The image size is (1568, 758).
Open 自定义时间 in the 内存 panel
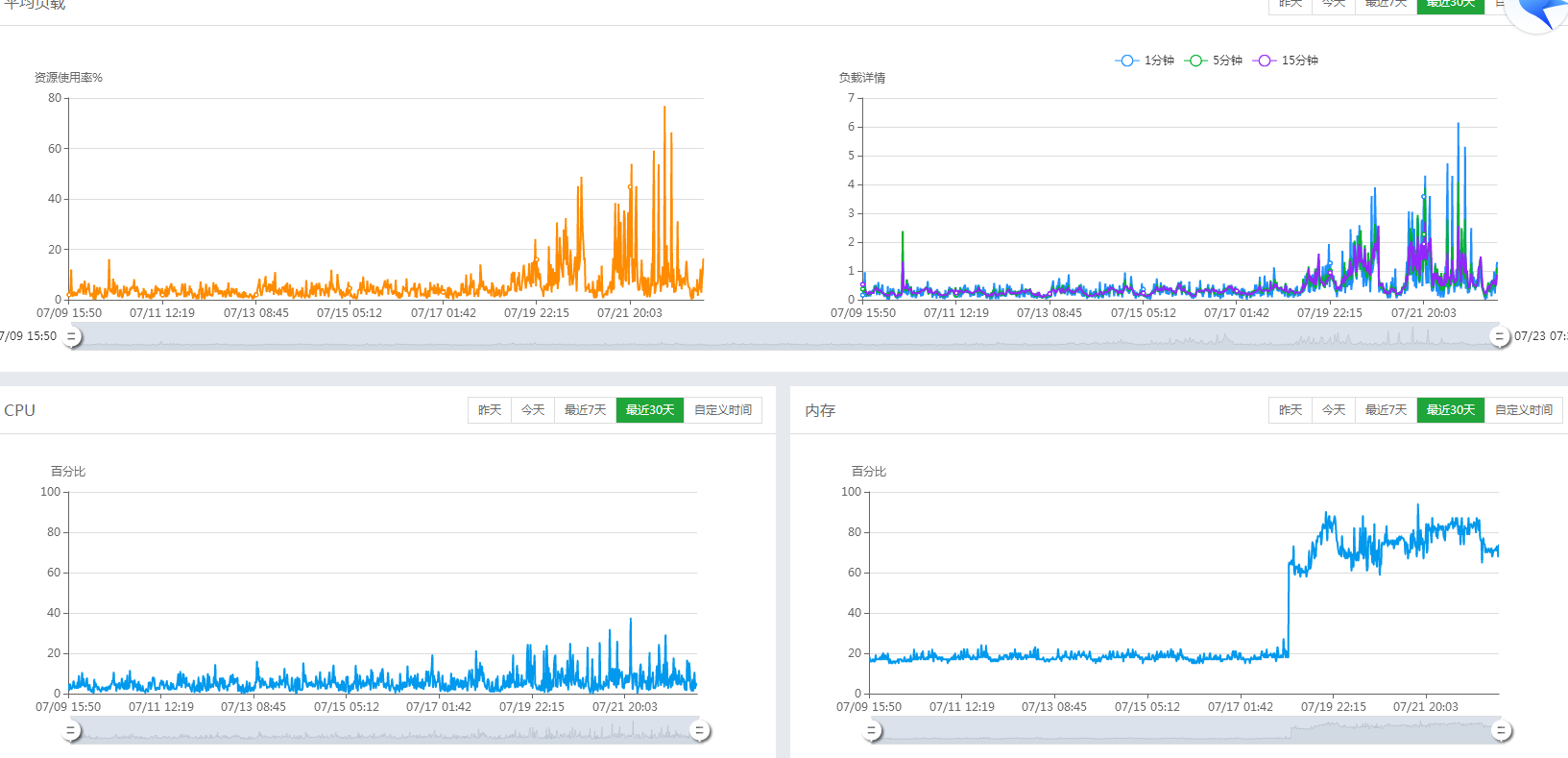click(1524, 410)
